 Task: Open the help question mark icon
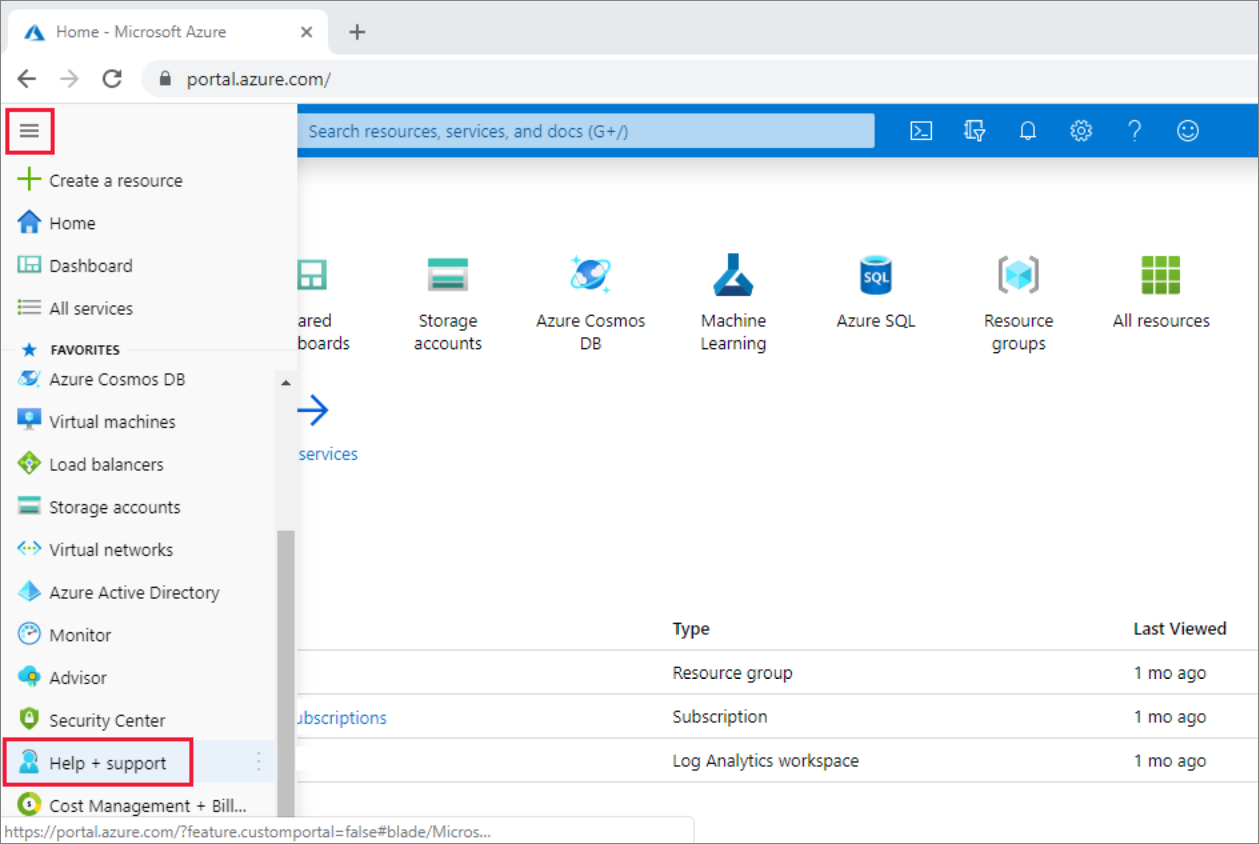1134,130
